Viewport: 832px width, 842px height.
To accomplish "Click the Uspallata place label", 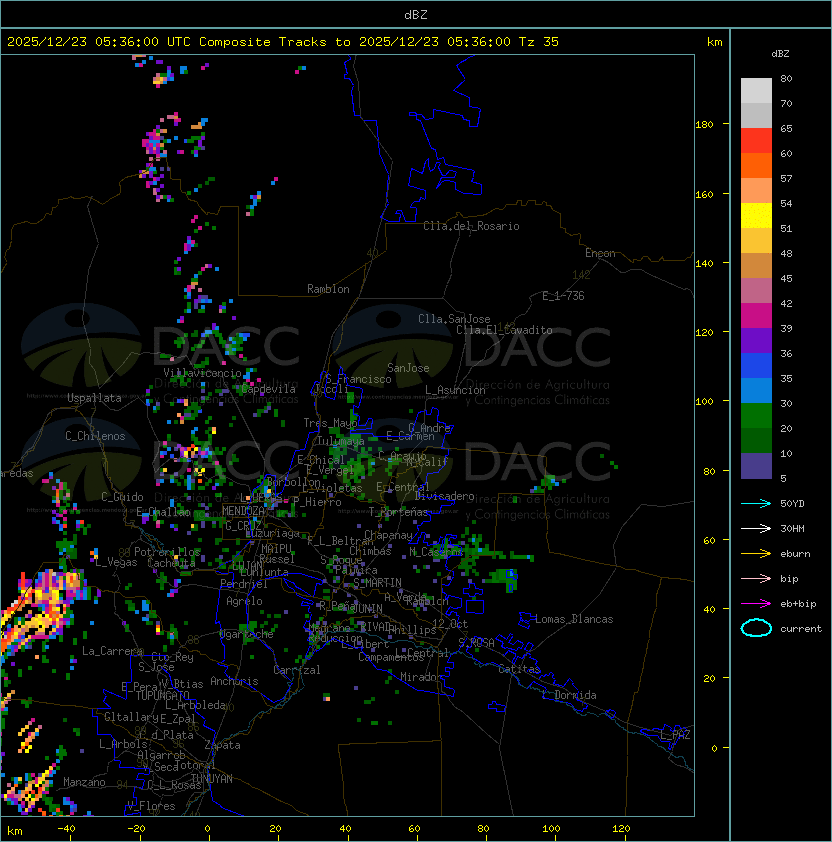I will coord(95,398).
